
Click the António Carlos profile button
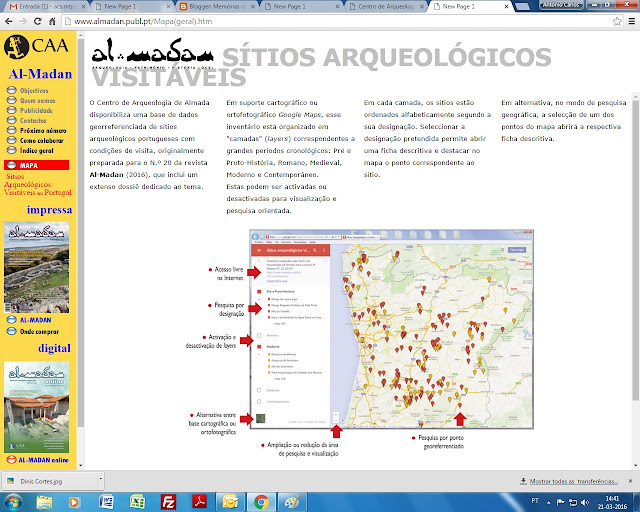[x=561, y=4]
